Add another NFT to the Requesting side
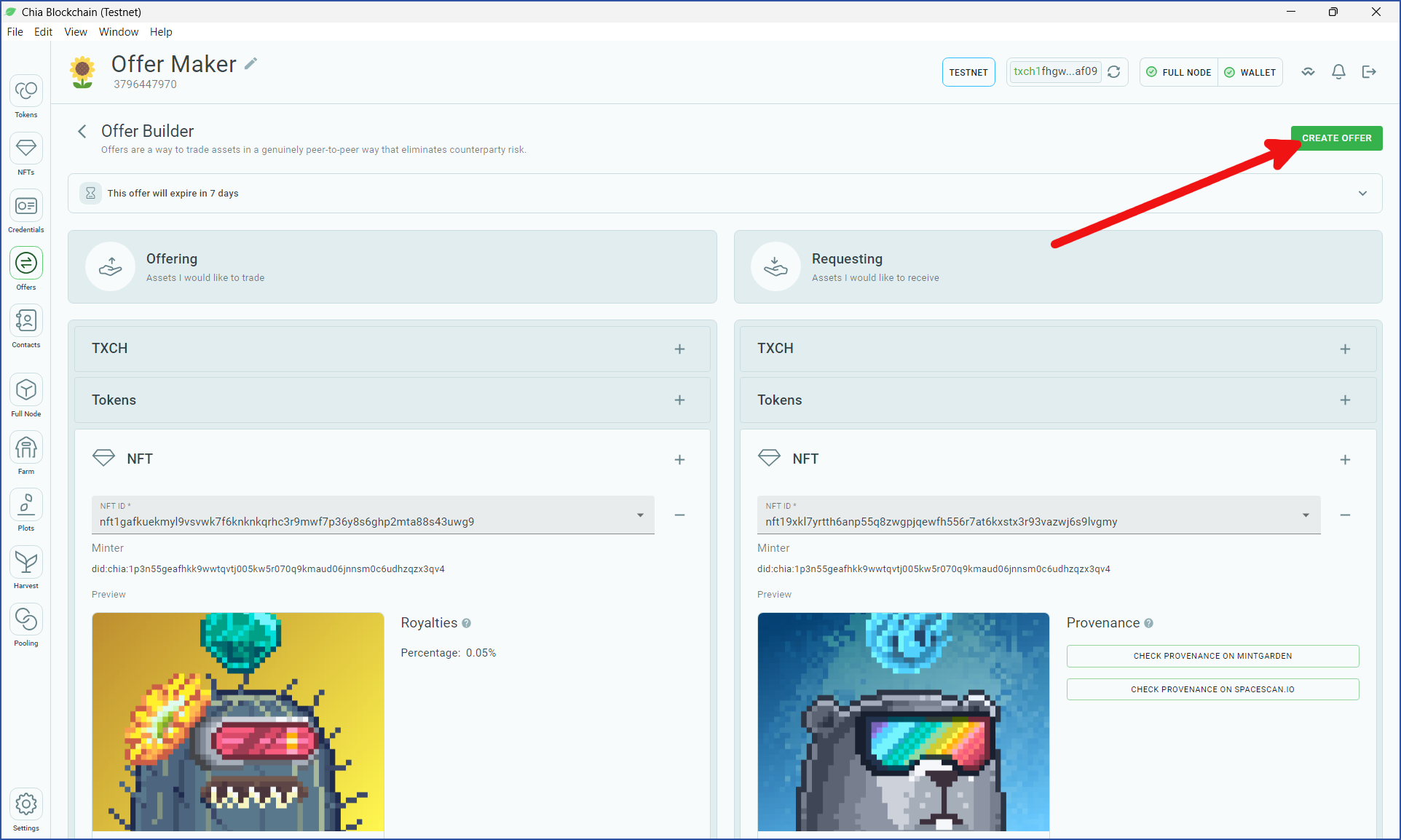 (x=1345, y=460)
